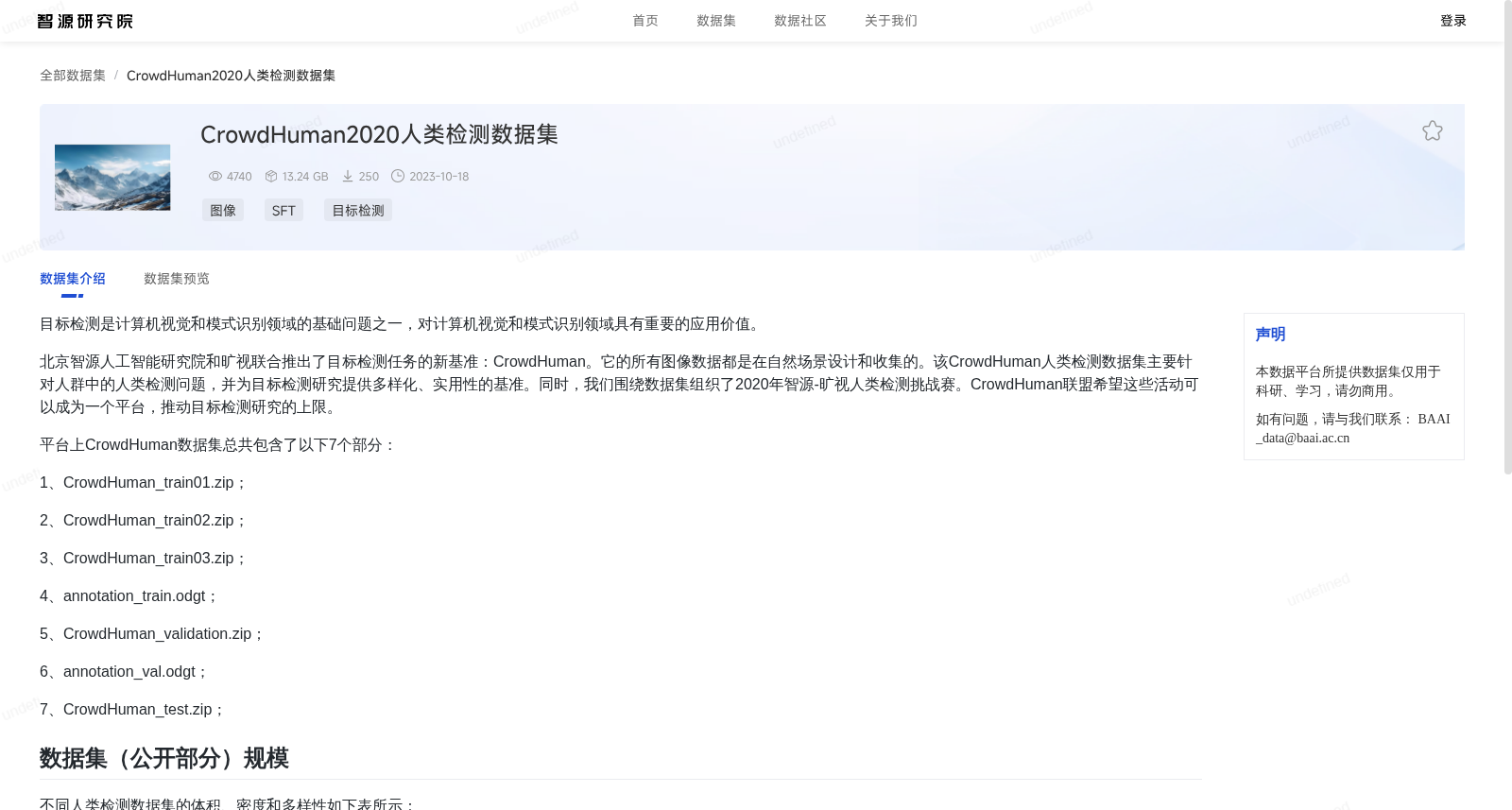Viewport: 1512px width, 810px height.
Task: Click the dataset title heading
Action: (x=379, y=135)
